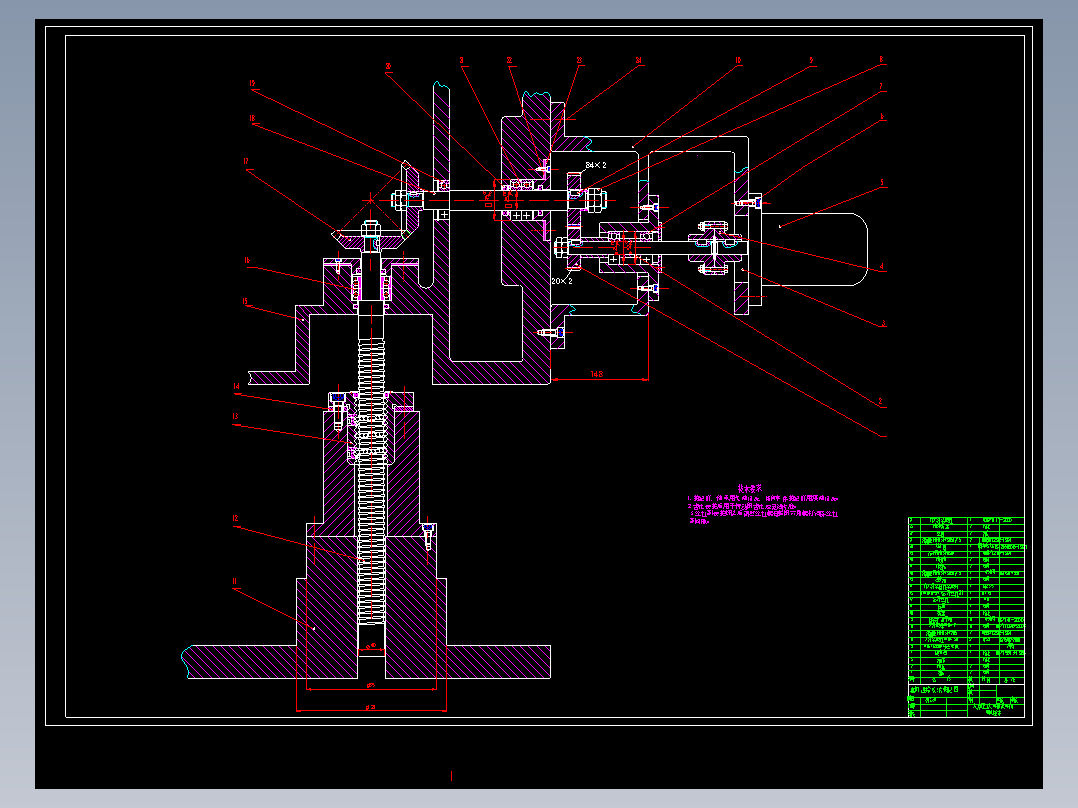Select part callout number 18
Viewport: 1078px width, 808px height.
tap(252, 118)
